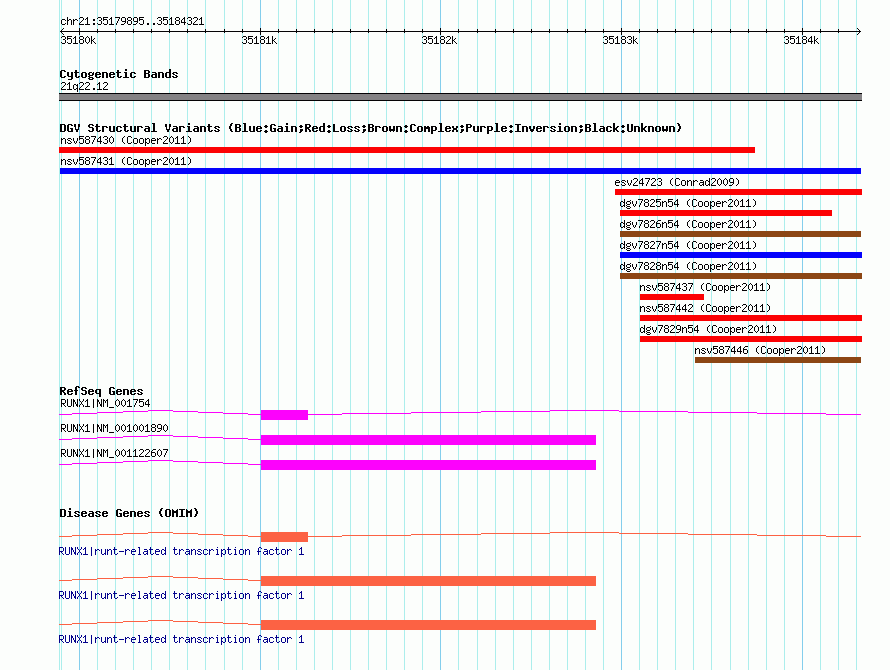Image resolution: width=890 pixels, height=670 pixels.
Task: Click the first OMIM short orange exon block
Action: click(x=284, y=537)
